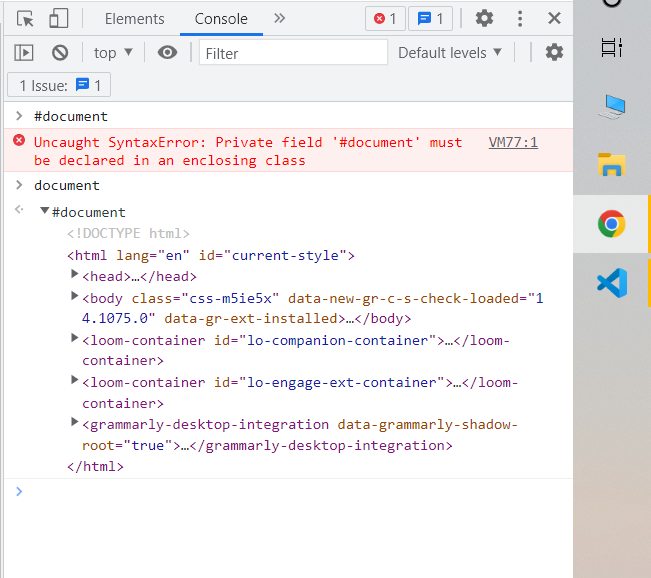The height and width of the screenshot is (578, 651).
Task: Toggle the device toolbar icon
Action: pyautogui.click(x=59, y=19)
